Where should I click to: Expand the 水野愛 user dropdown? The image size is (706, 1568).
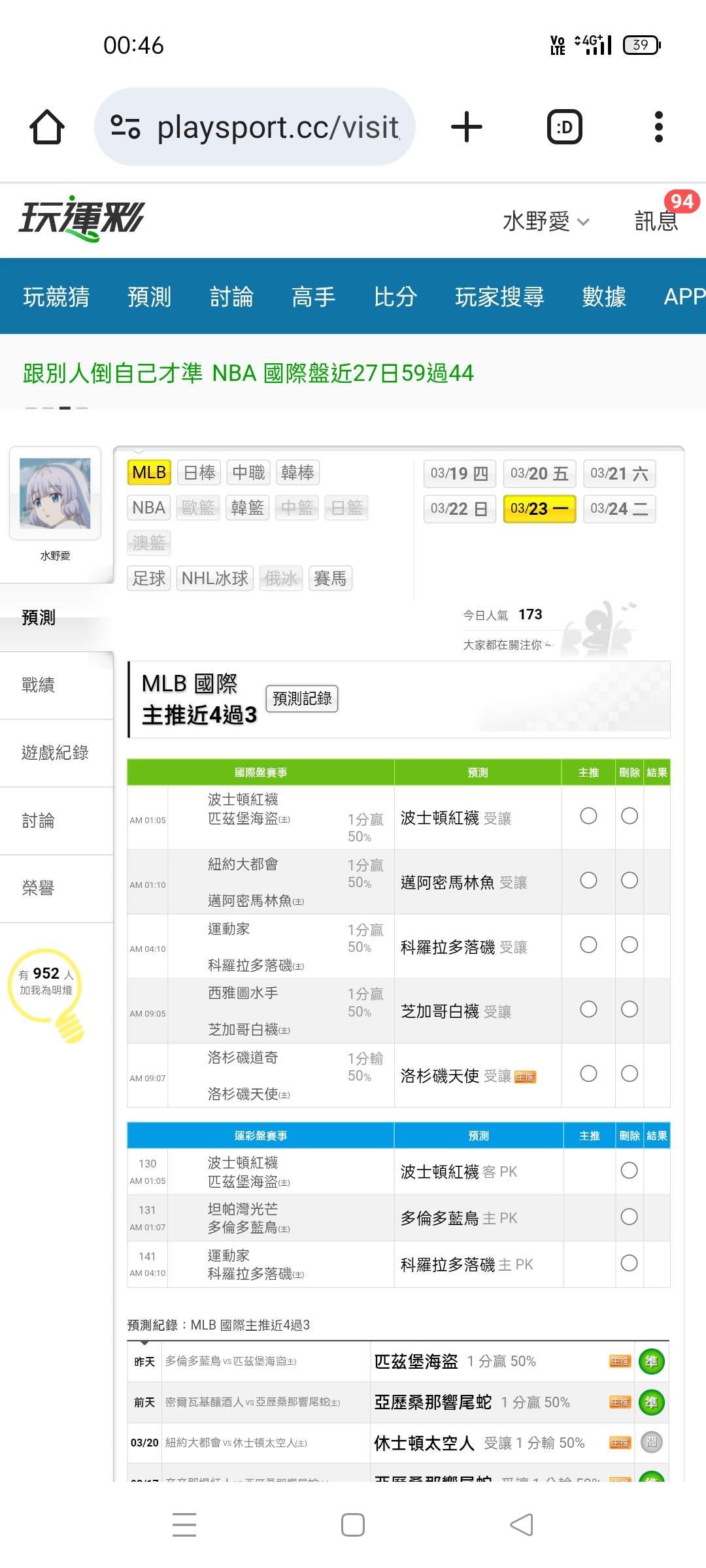pyautogui.click(x=545, y=221)
